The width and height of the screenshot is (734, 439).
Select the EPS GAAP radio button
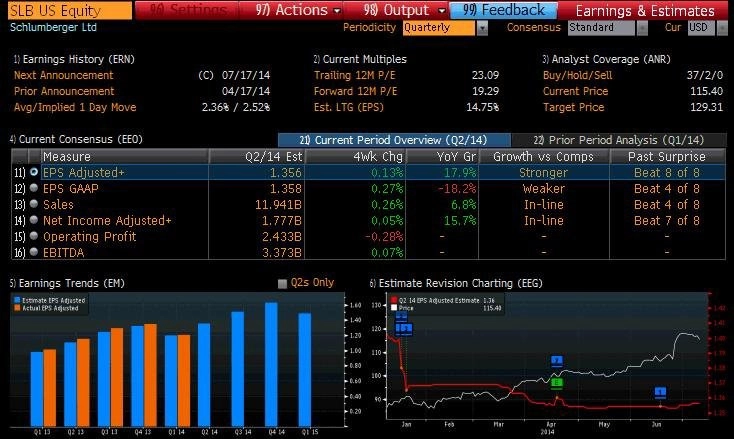[34, 188]
